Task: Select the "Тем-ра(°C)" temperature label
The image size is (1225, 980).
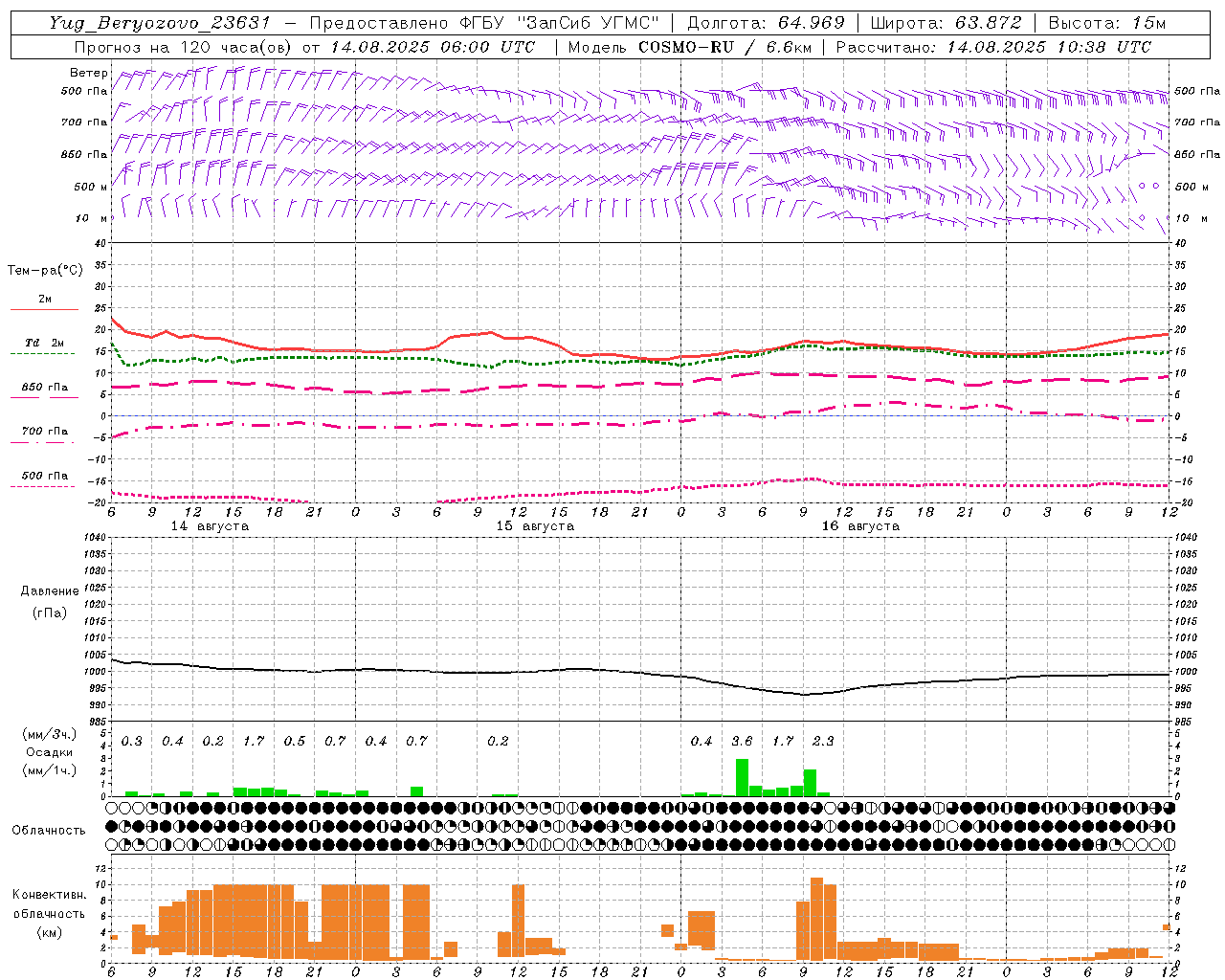Action: click(45, 271)
